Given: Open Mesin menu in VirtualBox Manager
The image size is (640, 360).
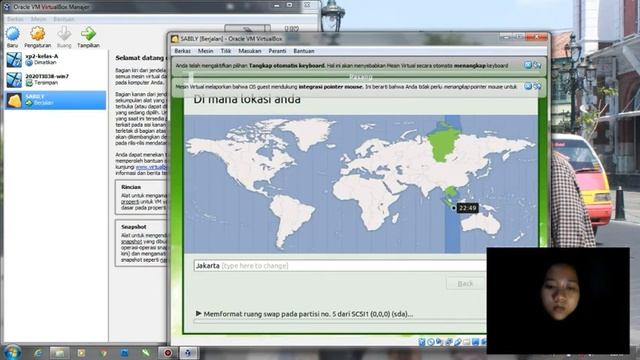Looking at the screenshot, I should point(38,19).
